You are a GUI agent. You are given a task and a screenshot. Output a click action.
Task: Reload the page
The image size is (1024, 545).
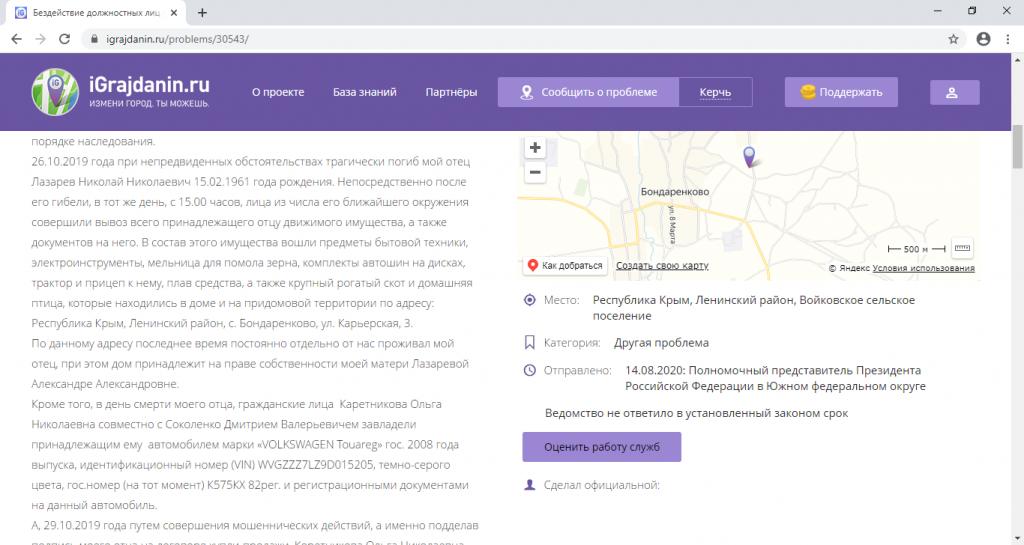click(x=65, y=39)
